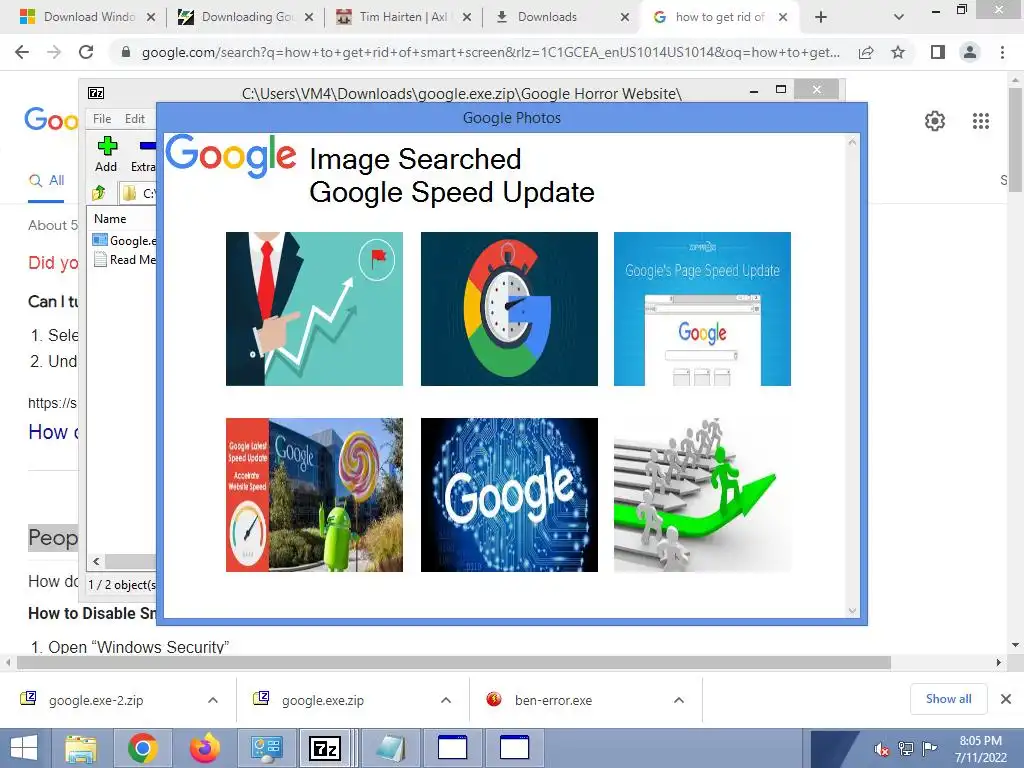Click network tray icon
1024x768 pixels.
pyautogui.click(x=906, y=749)
